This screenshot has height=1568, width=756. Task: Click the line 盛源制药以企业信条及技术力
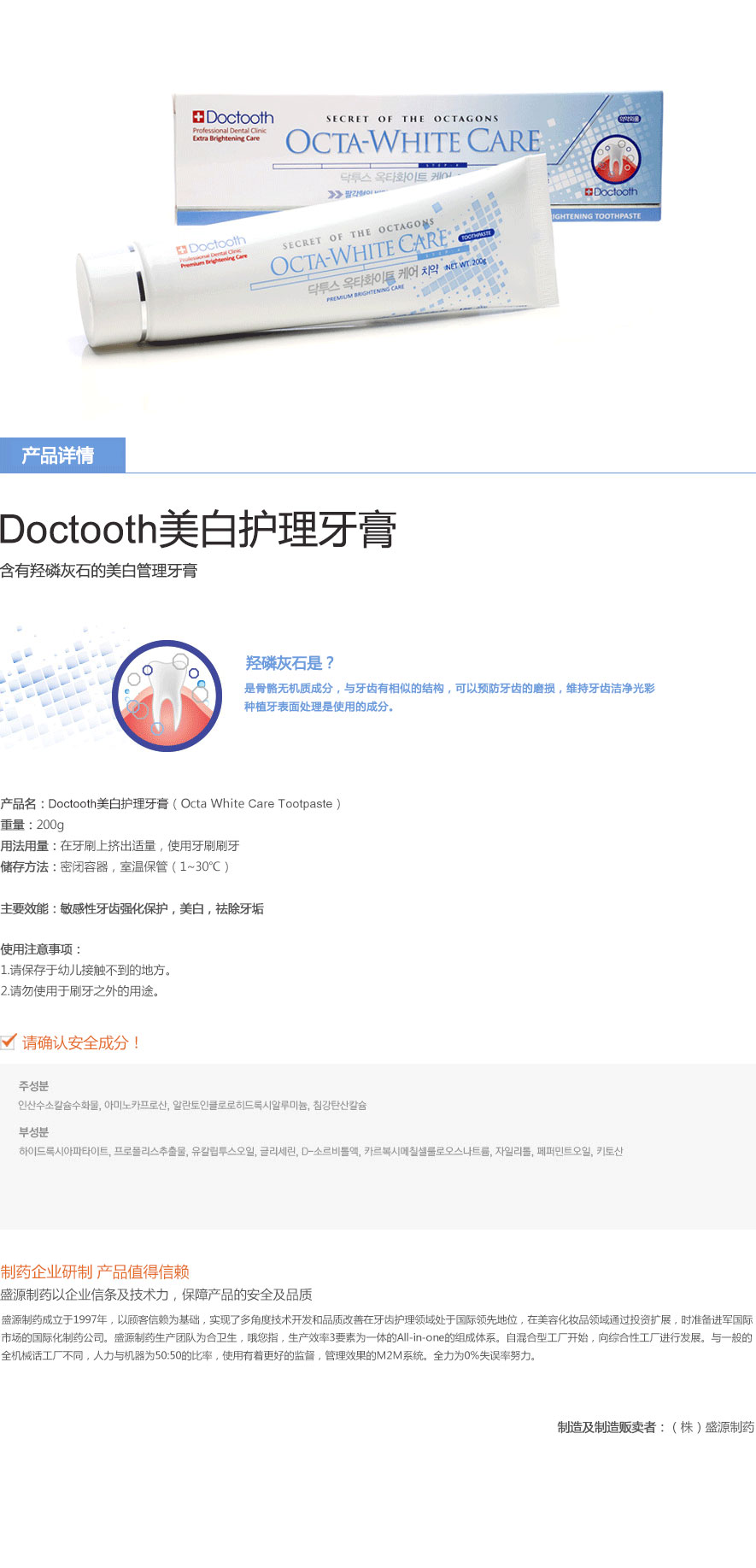coord(156,1295)
